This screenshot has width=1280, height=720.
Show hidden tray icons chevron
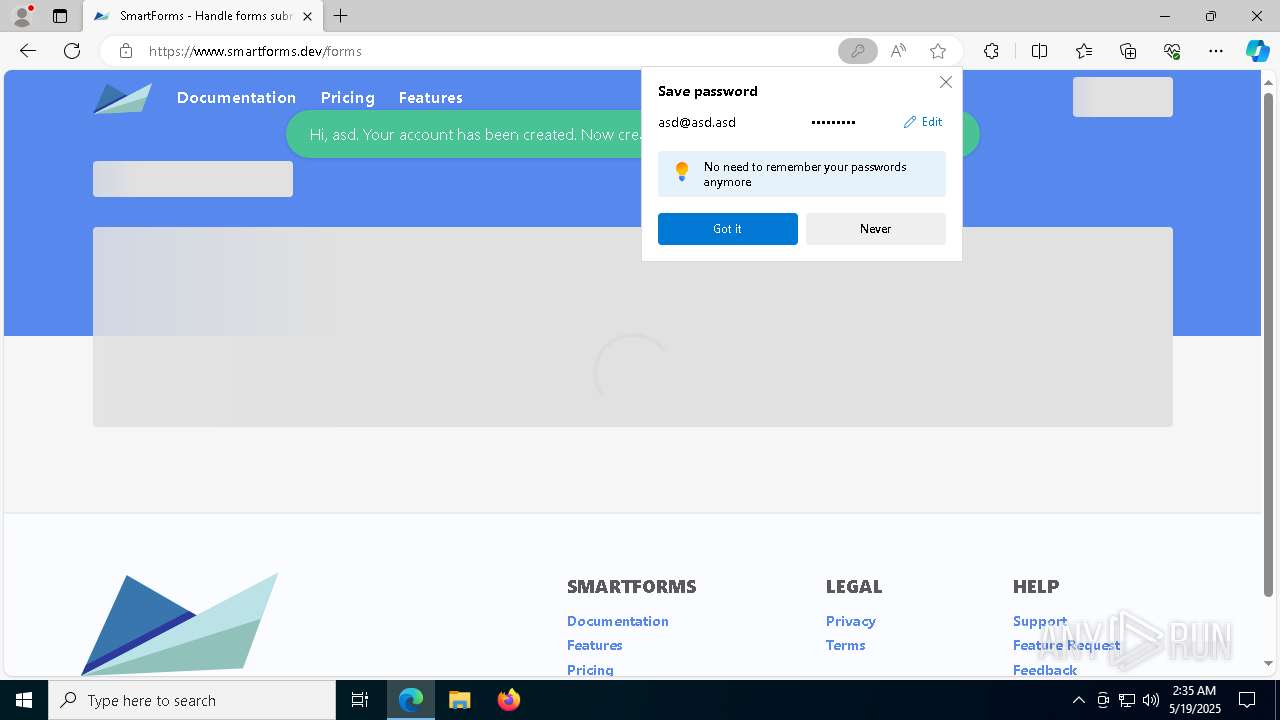tap(1078, 700)
